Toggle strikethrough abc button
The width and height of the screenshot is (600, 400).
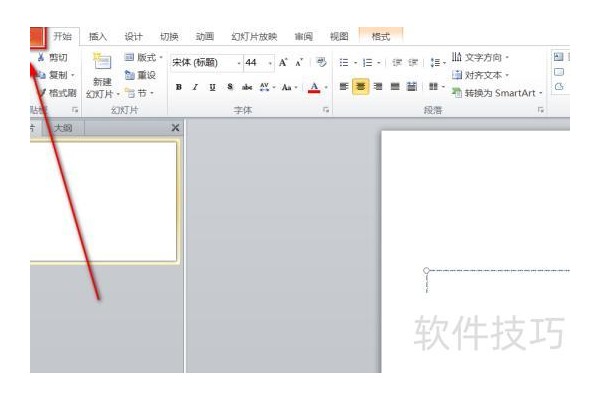tap(247, 87)
